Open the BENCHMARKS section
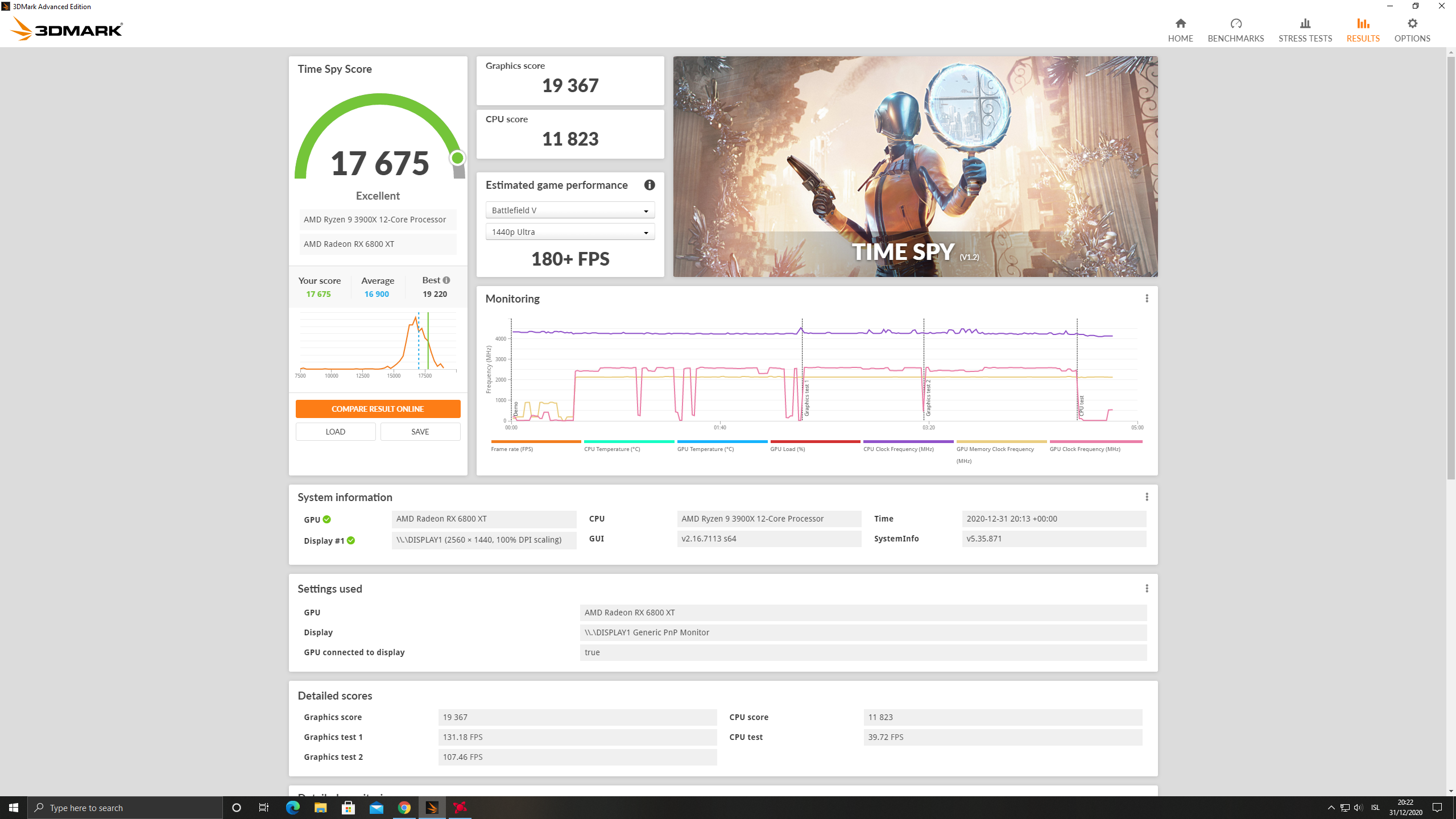This screenshot has width=1456, height=819. coord(1235,30)
